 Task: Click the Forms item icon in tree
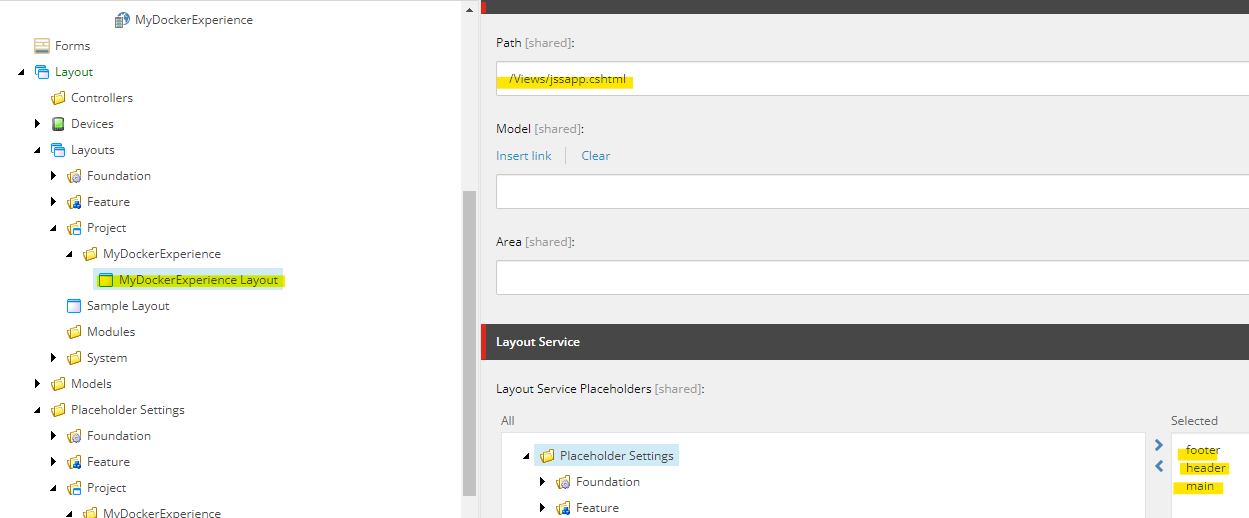click(x=41, y=46)
